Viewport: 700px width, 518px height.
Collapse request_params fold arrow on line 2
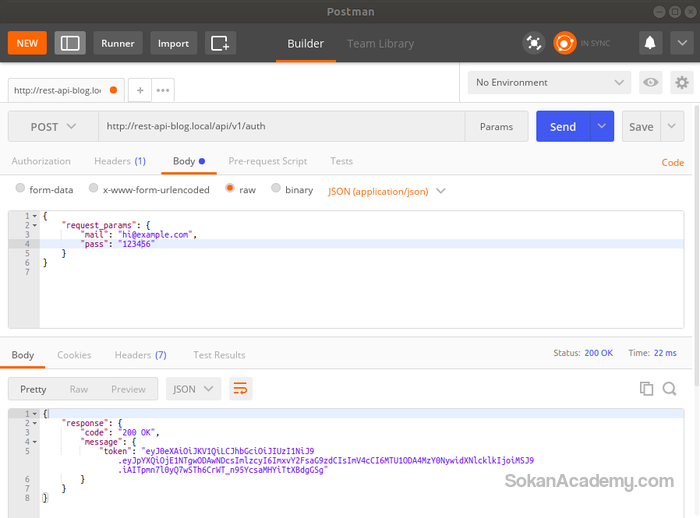coord(35,226)
